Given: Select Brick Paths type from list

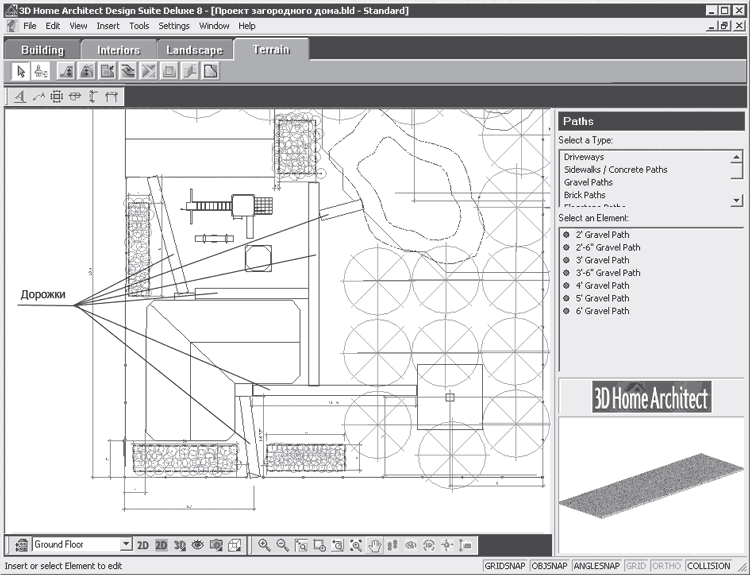Looking at the screenshot, I should (x=585, y=195).
